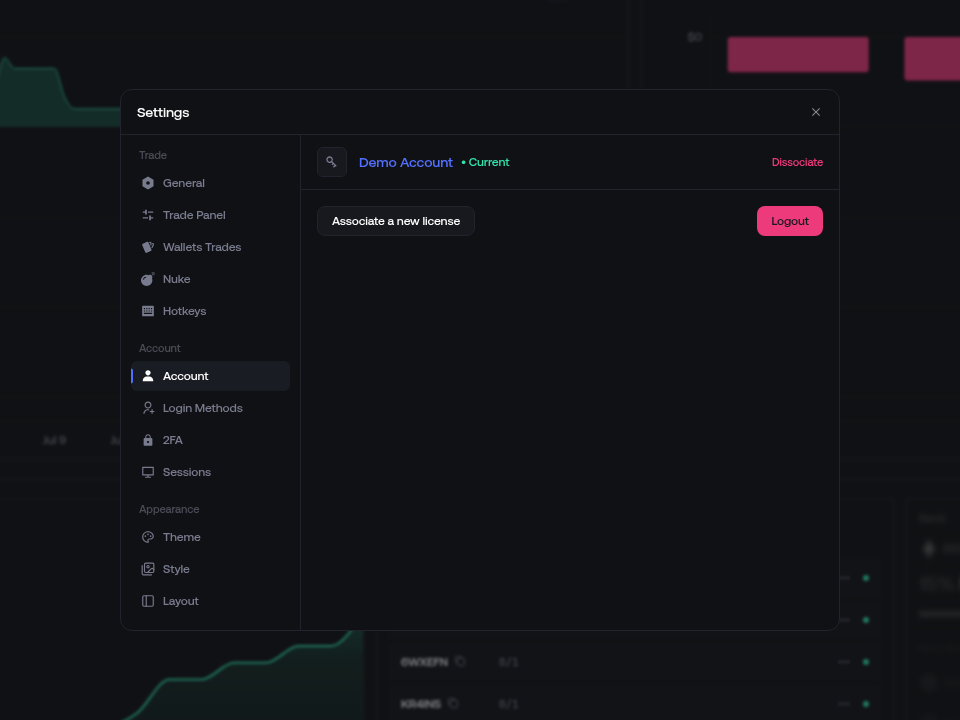Close the Settings dialog
This screenshot has height=720, width=960.
click(816, 112)
